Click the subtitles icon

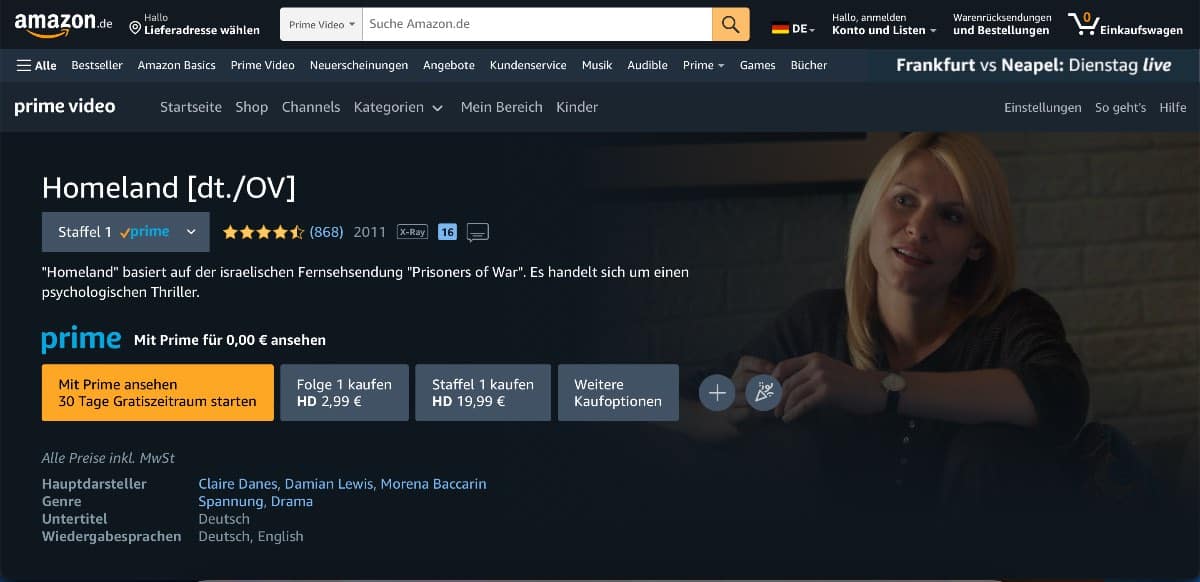[478, 233]
